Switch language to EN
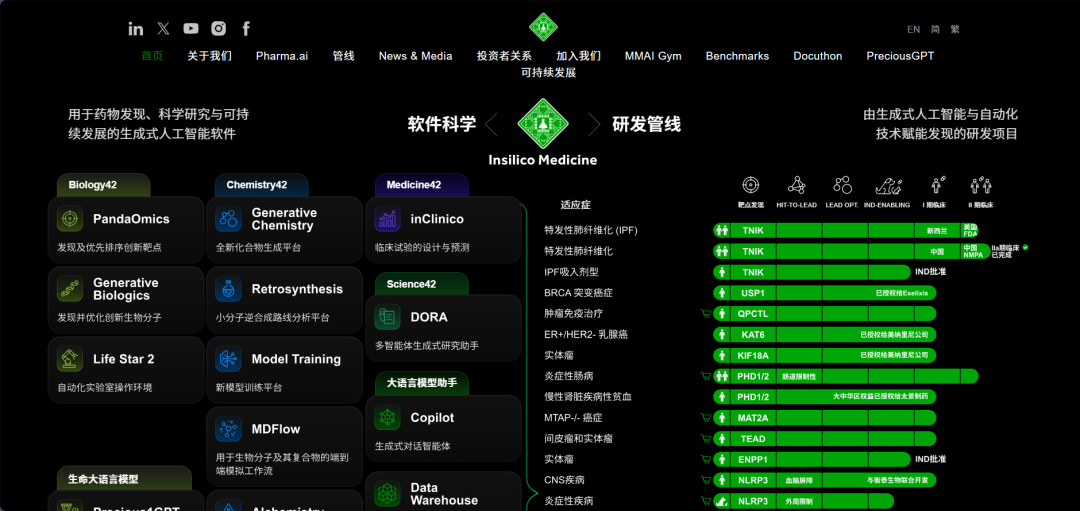The height and width of the screenshot is (511, 1080). 913,29
